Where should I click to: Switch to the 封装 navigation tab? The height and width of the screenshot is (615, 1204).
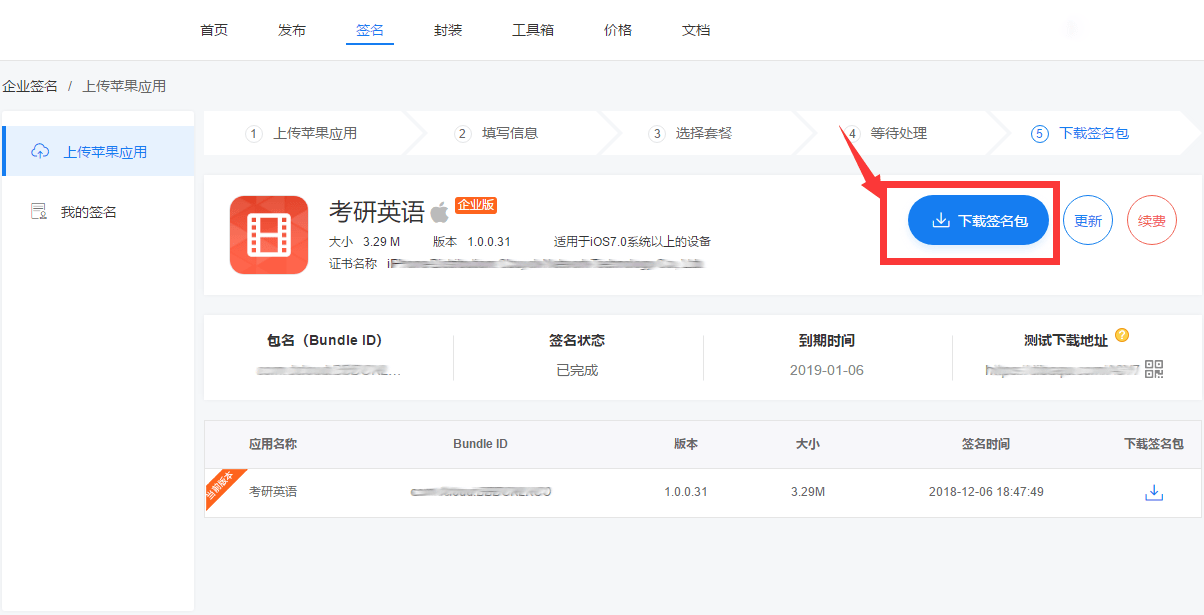(x=448, y=30)
